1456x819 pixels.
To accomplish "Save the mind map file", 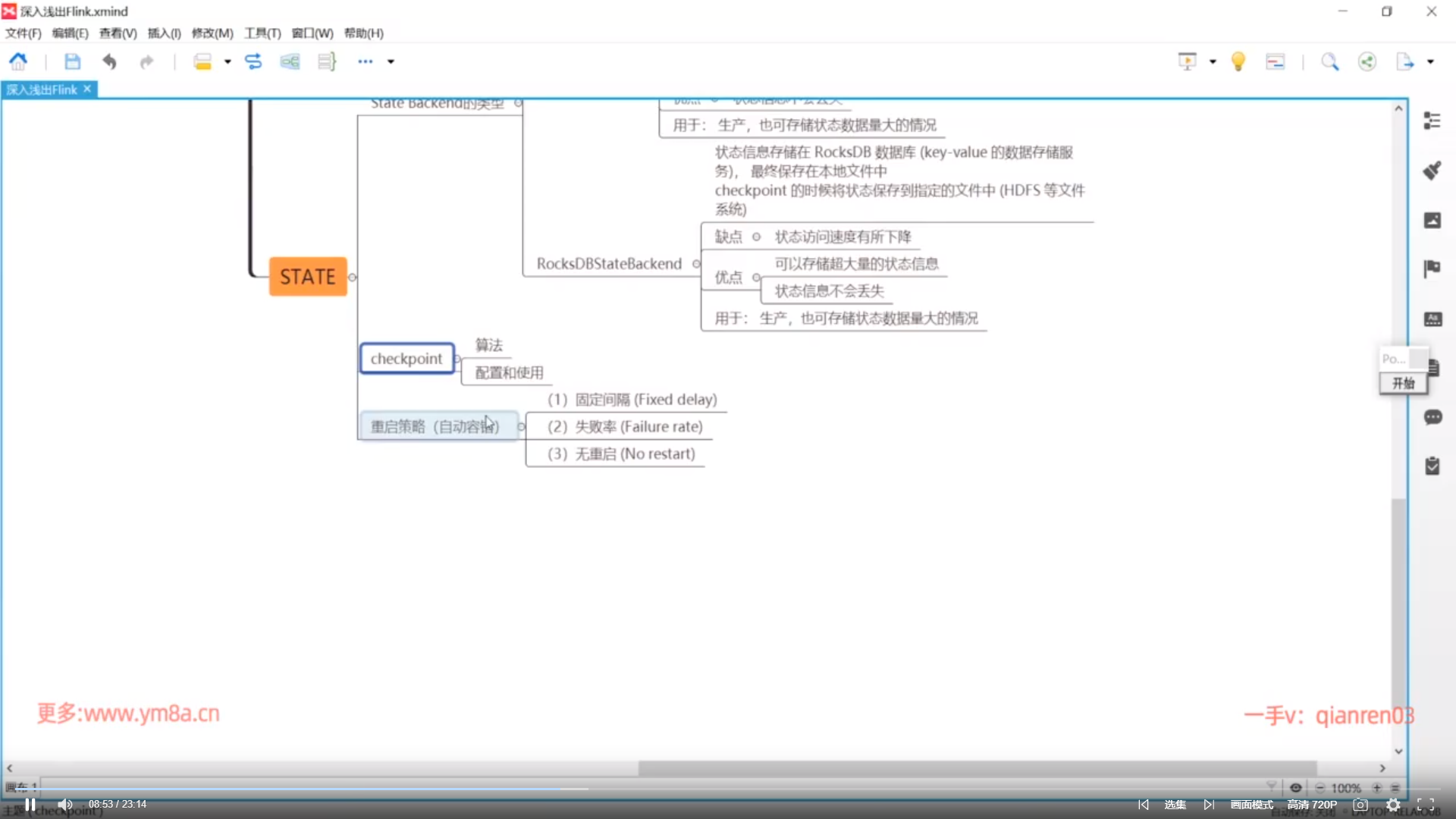I will click(72, 61).
